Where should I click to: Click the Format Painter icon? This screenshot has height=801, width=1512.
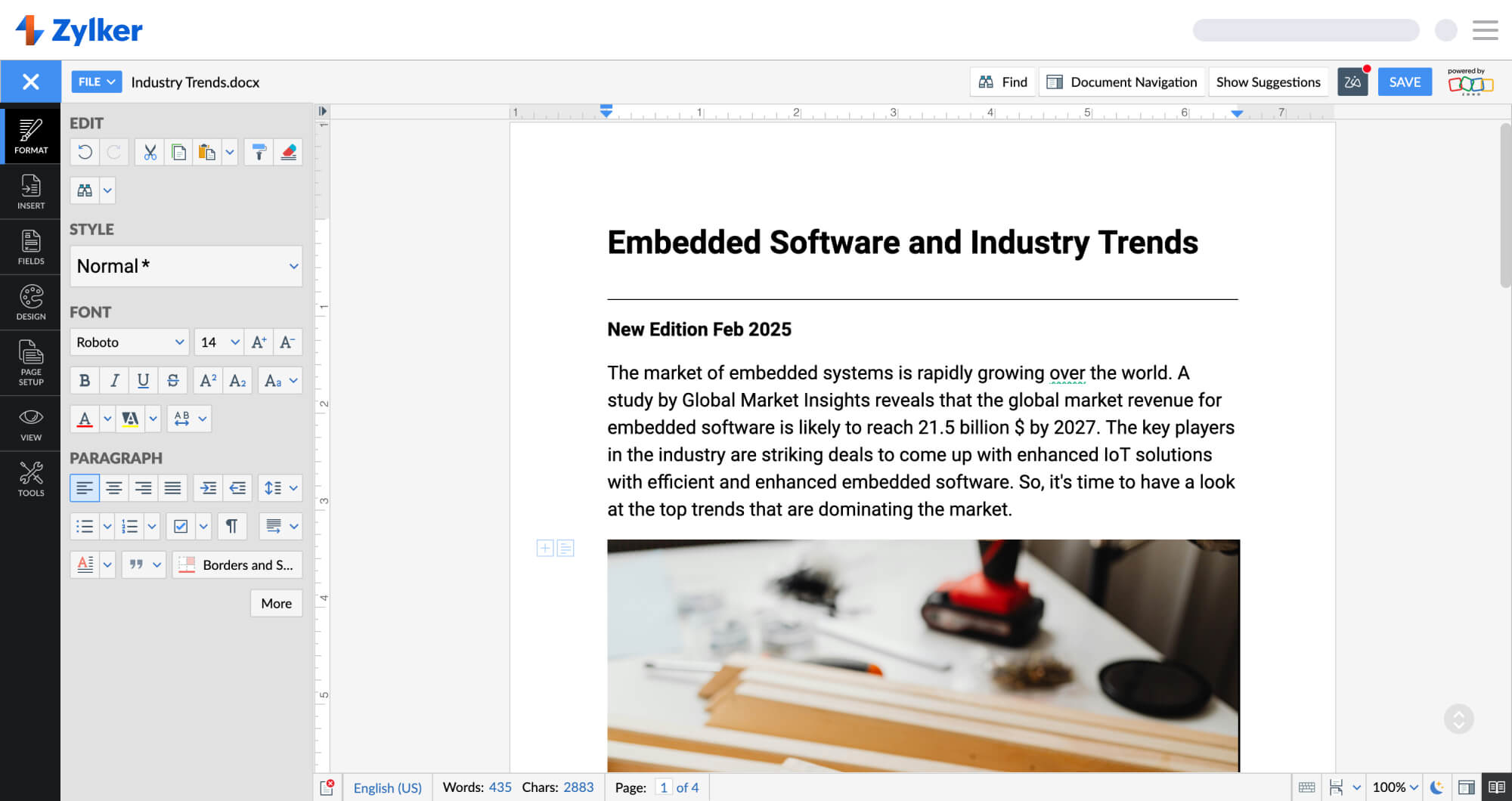pos(259,153)
